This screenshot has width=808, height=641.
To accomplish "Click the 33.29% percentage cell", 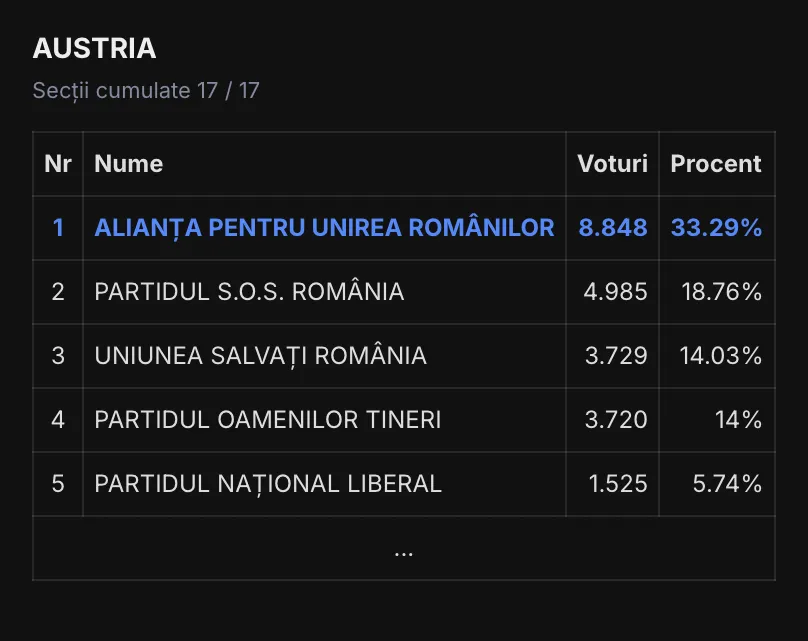I will pos(716,228).
